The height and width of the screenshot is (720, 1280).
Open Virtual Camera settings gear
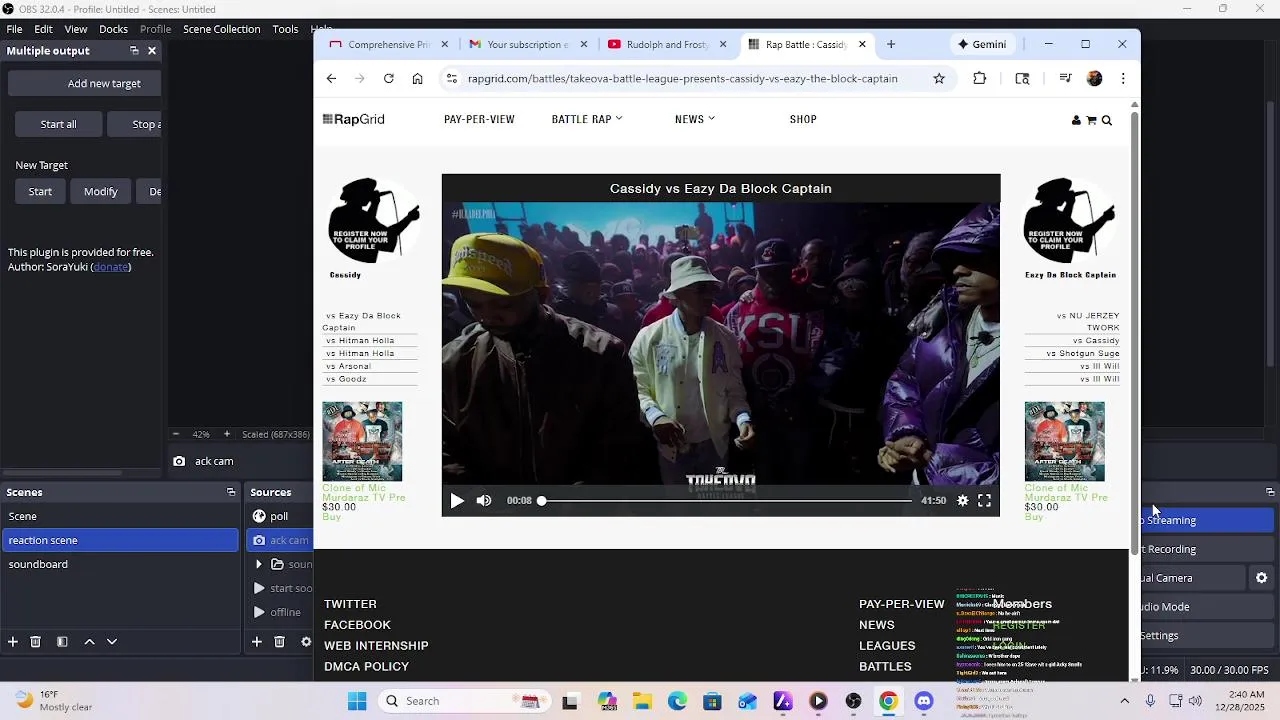1261,578
